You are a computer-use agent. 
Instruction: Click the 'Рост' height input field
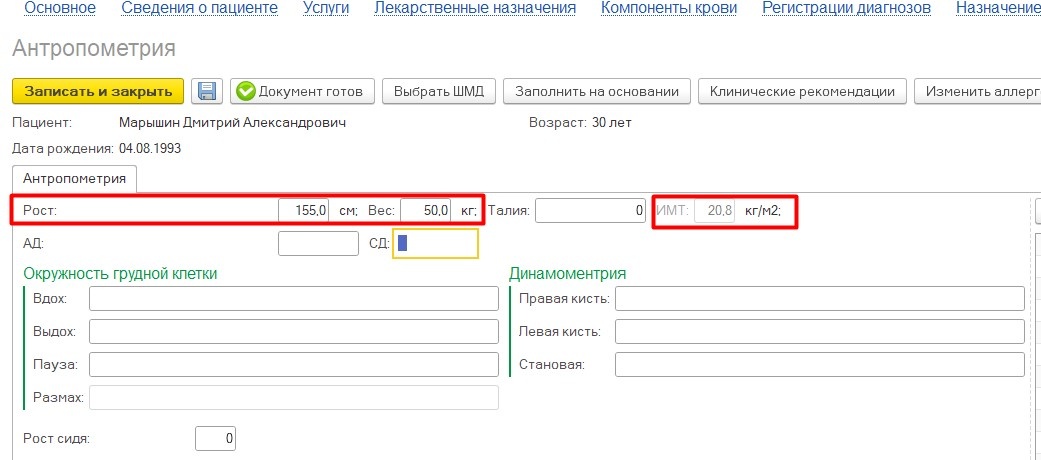tap(303, 211)
